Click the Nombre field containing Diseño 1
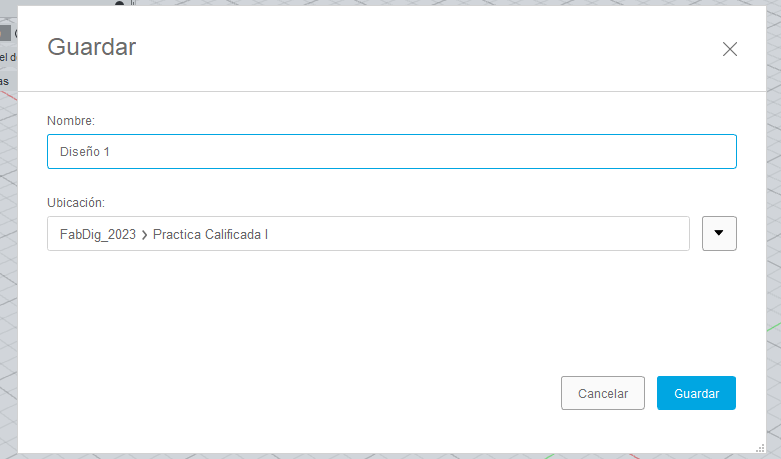The image size is (781, 459). (391, 151)
